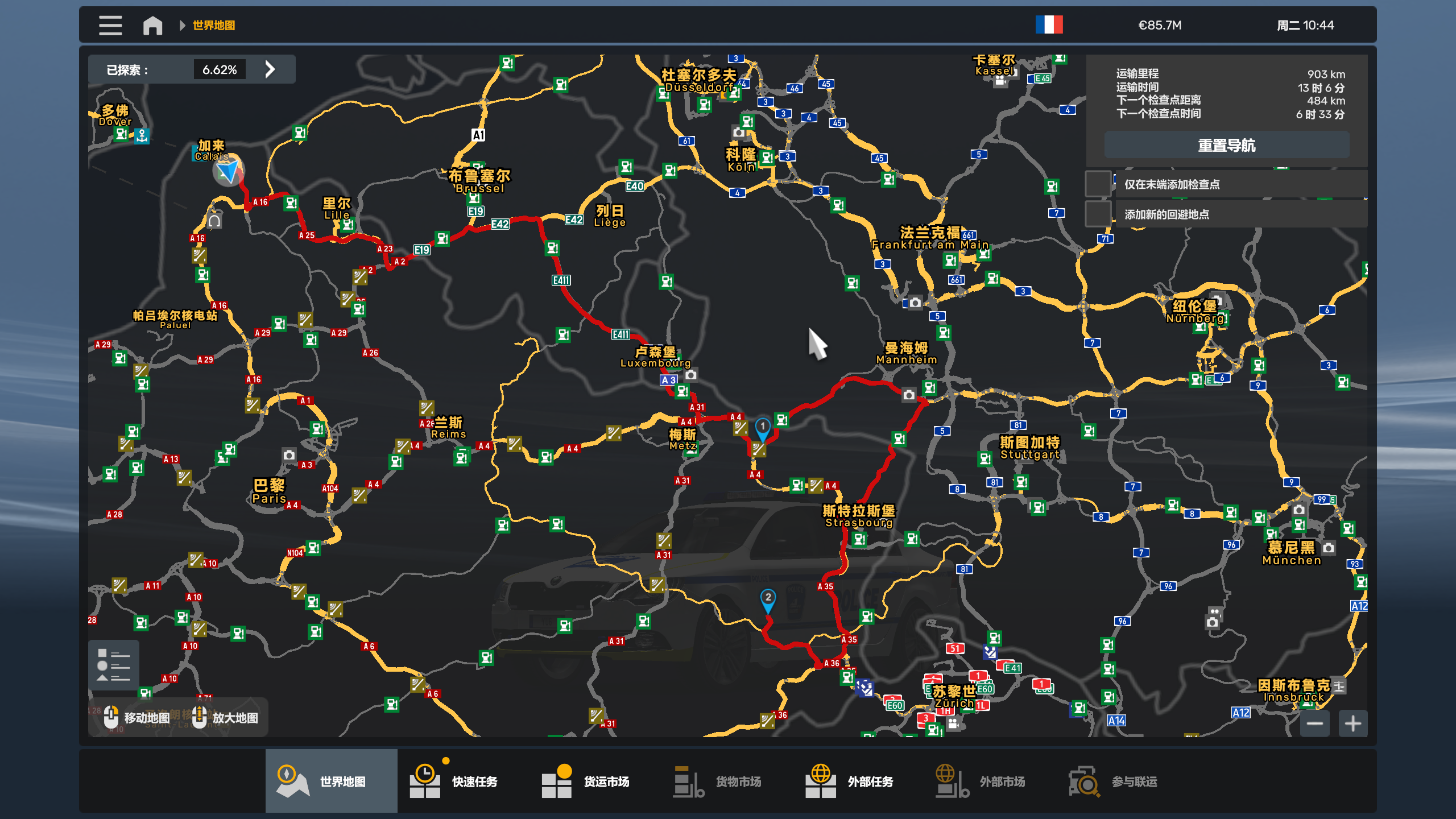Click the 巴黎 Paris city label
Screen dimensions: 1456x819
[x=269, y=491]
